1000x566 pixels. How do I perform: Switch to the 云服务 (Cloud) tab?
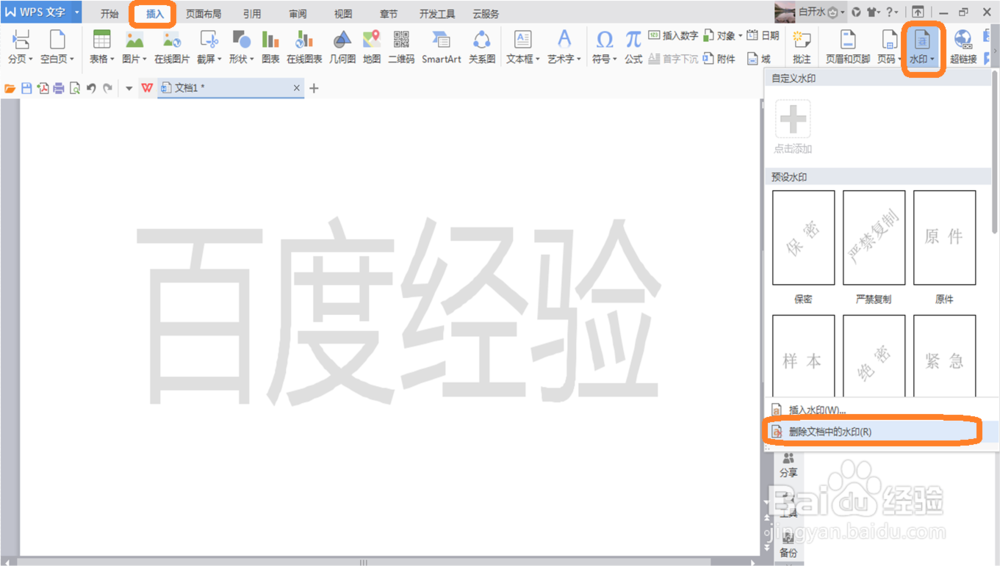(486, 13)
